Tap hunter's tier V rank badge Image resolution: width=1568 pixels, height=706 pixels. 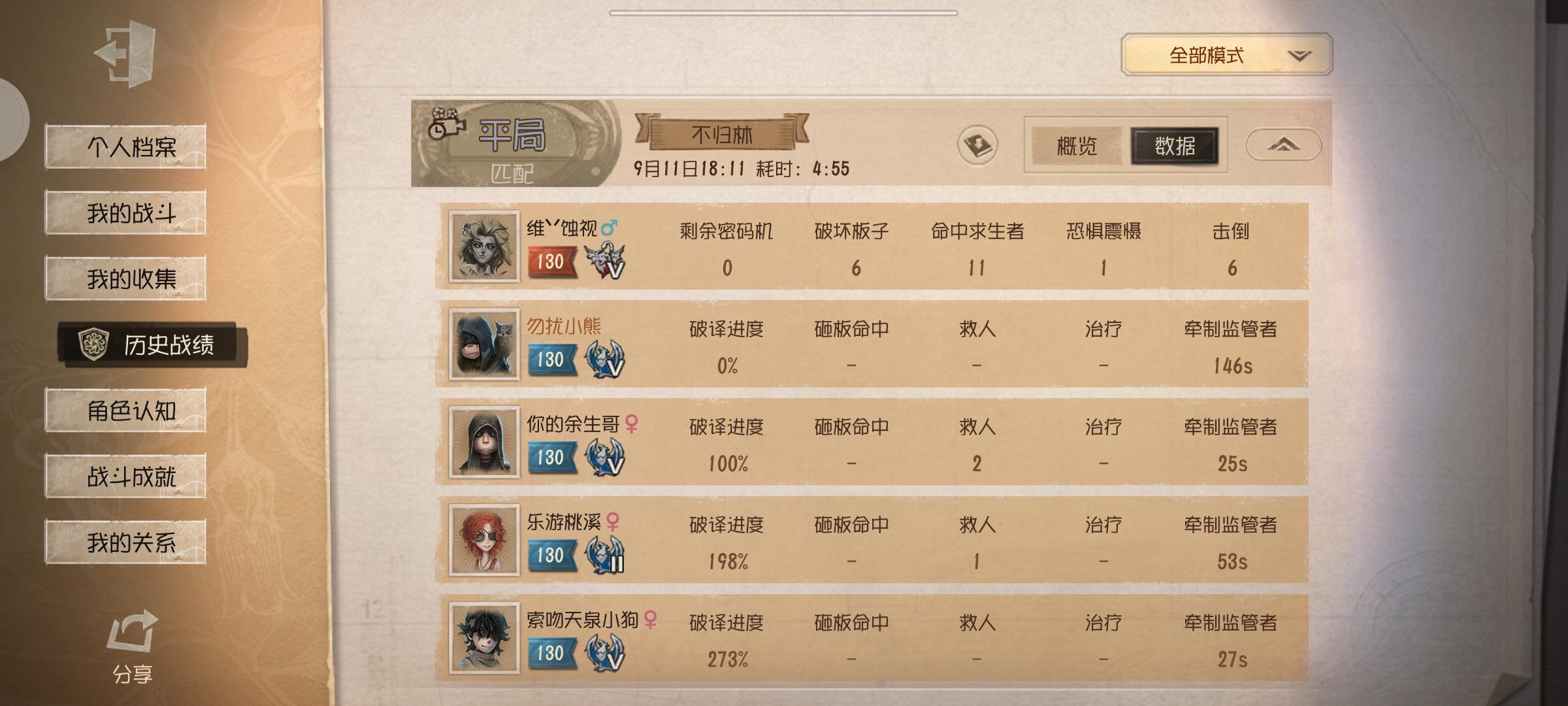click(604, 260)
